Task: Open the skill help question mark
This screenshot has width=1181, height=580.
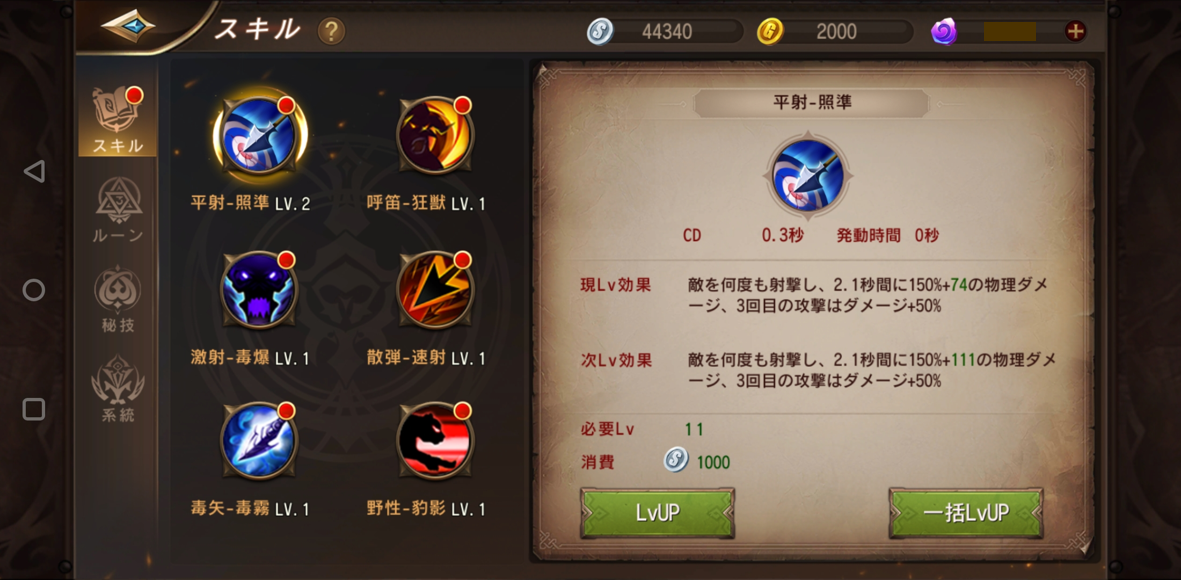Action: [331, 31]
